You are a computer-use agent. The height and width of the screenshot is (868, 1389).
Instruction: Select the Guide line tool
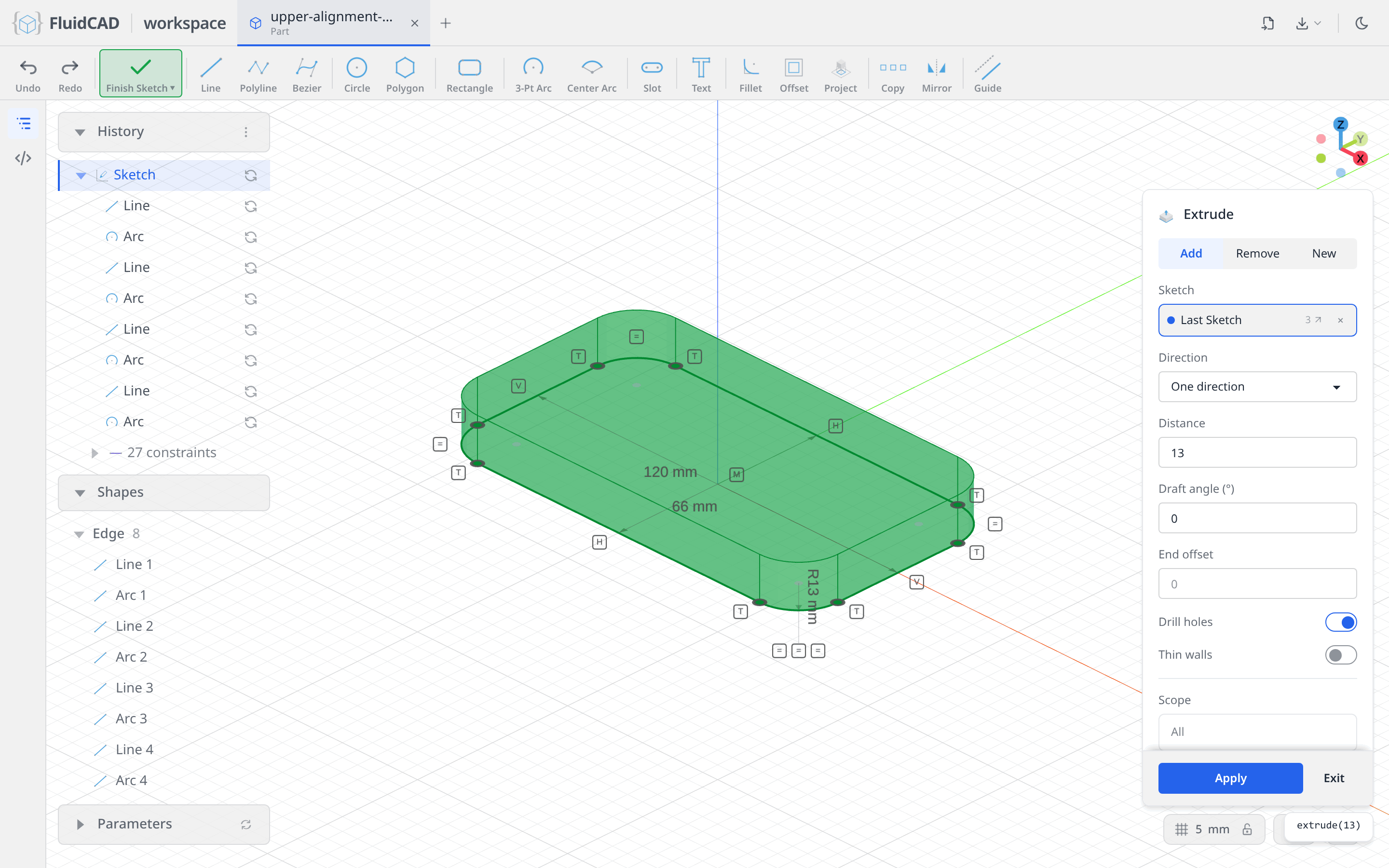987,75
